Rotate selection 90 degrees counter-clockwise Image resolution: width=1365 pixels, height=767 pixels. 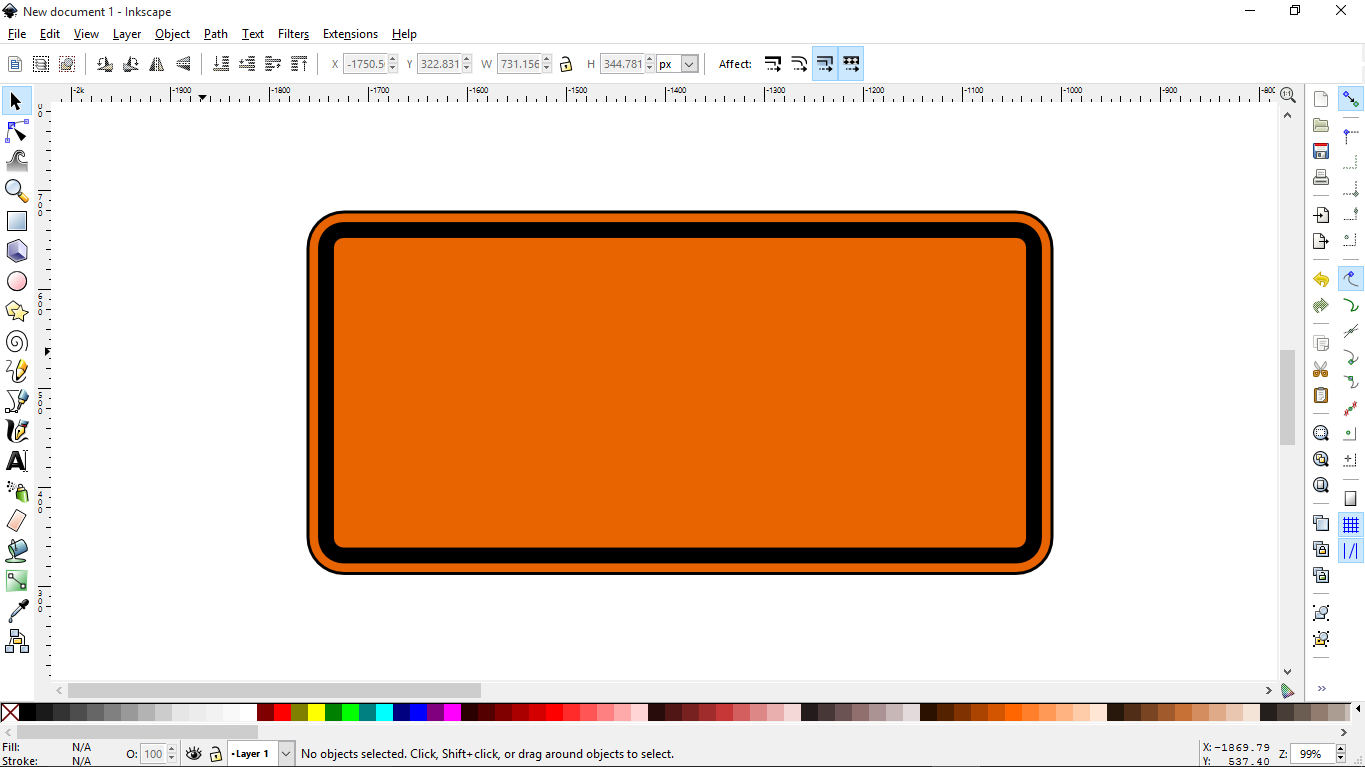click(x=105, y=64)
